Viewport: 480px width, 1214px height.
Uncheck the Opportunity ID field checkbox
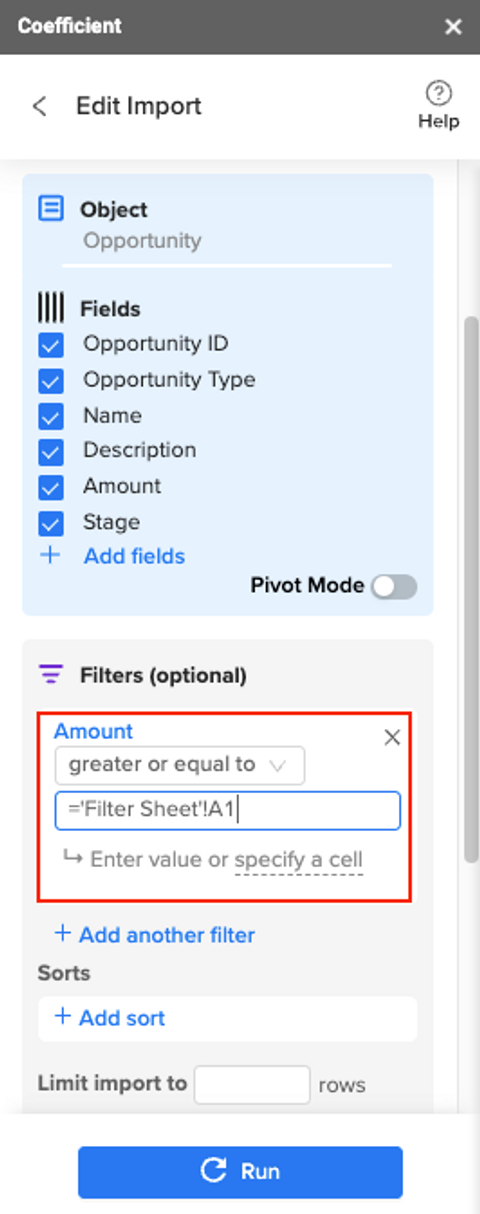[51, 345]
